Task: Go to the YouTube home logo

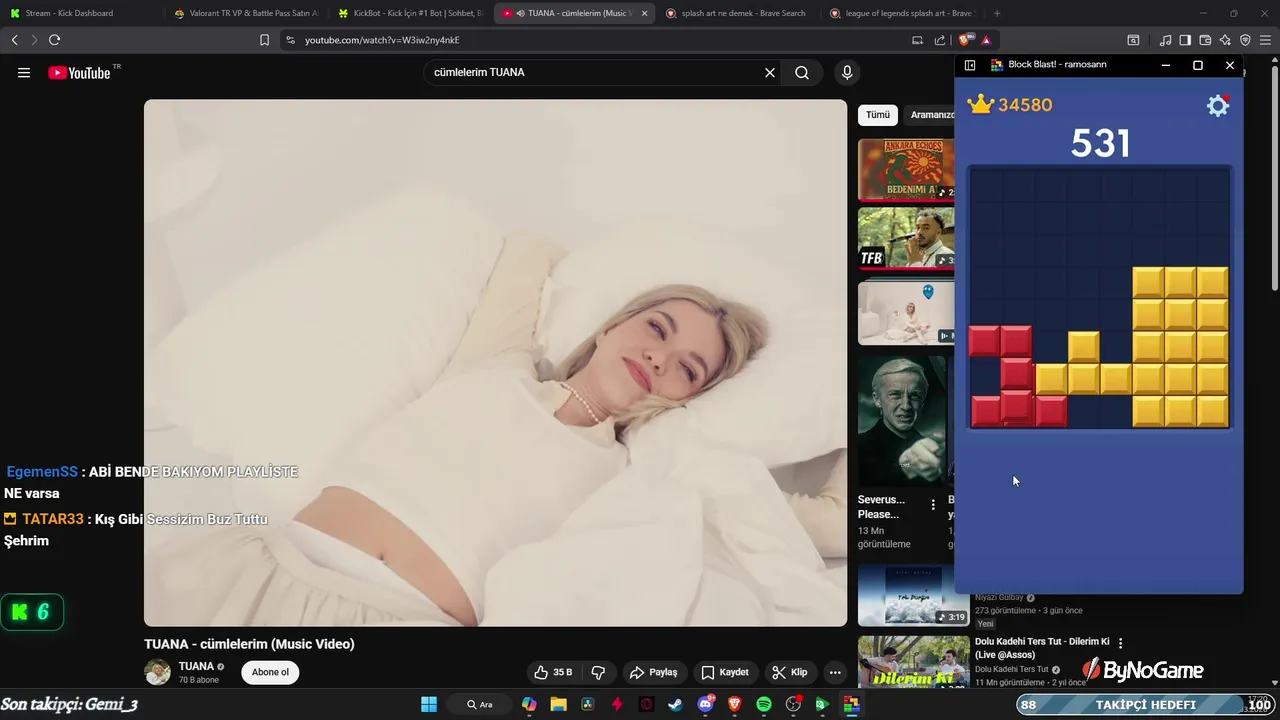Action: [79, 72]
